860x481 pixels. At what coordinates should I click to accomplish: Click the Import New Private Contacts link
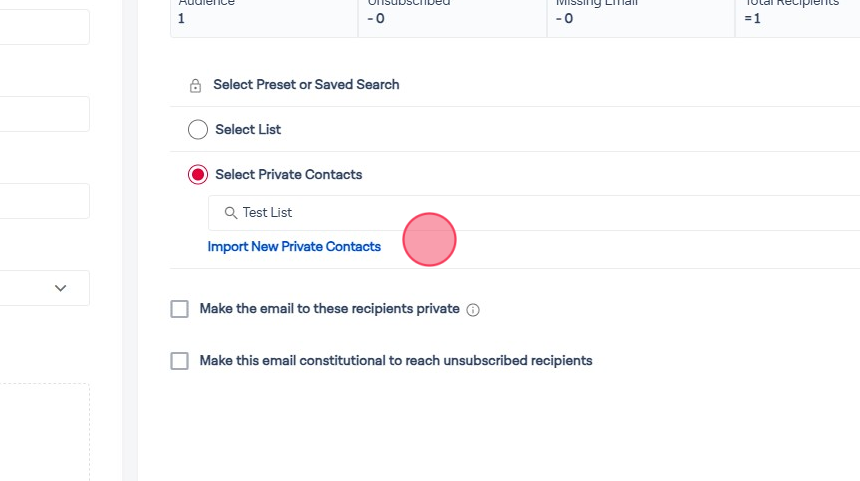[x=294, y=247]
